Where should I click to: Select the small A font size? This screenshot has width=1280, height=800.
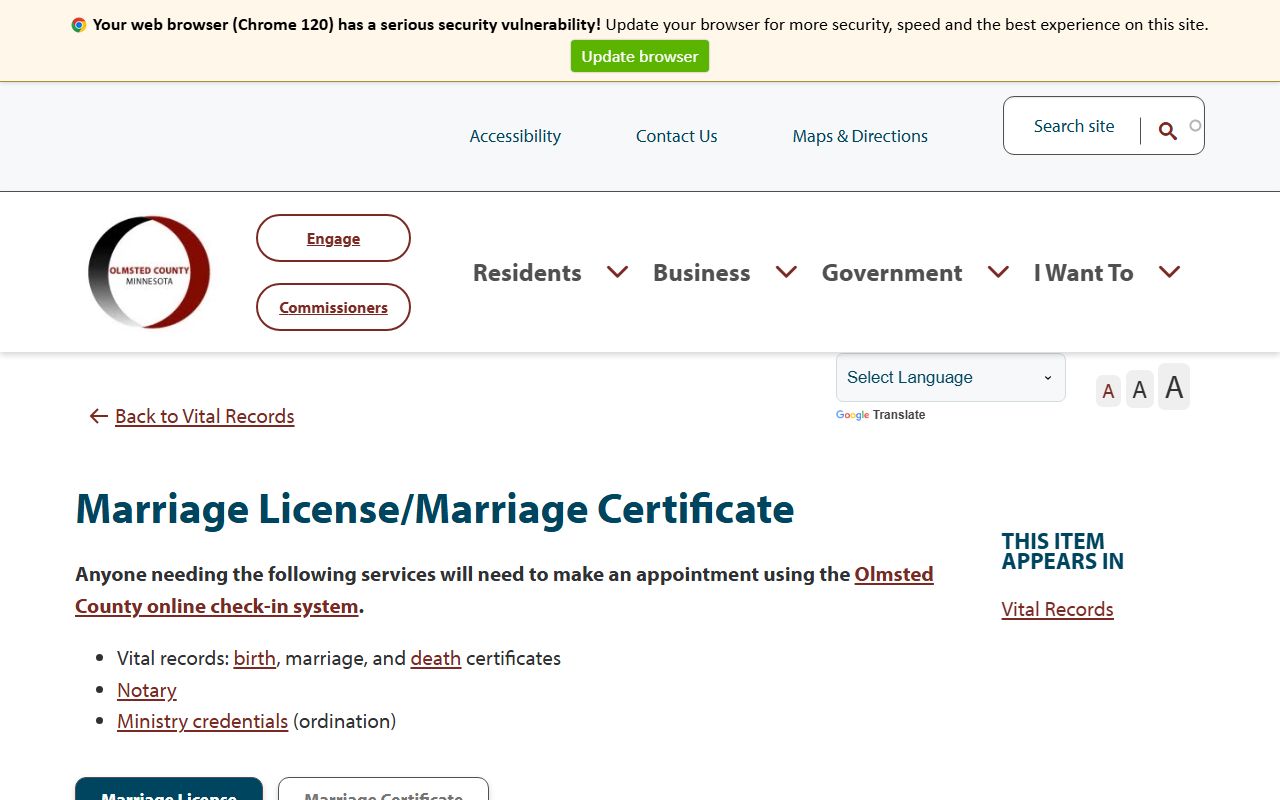tap(1108, 391)
